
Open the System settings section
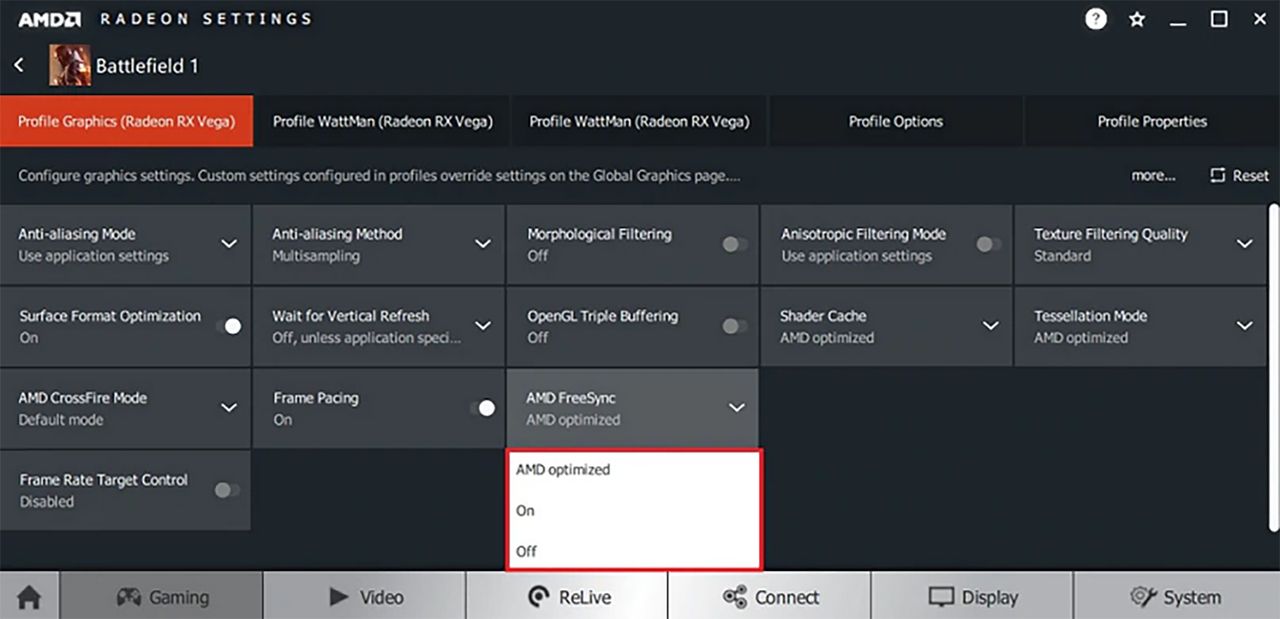[x=1175, y=597]
